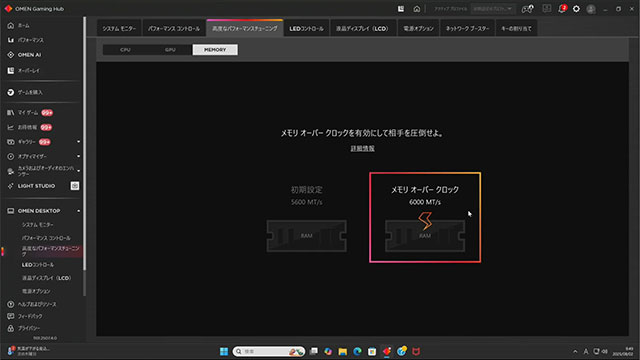Click the layout window icon in title bar

[x=547, y=9]
